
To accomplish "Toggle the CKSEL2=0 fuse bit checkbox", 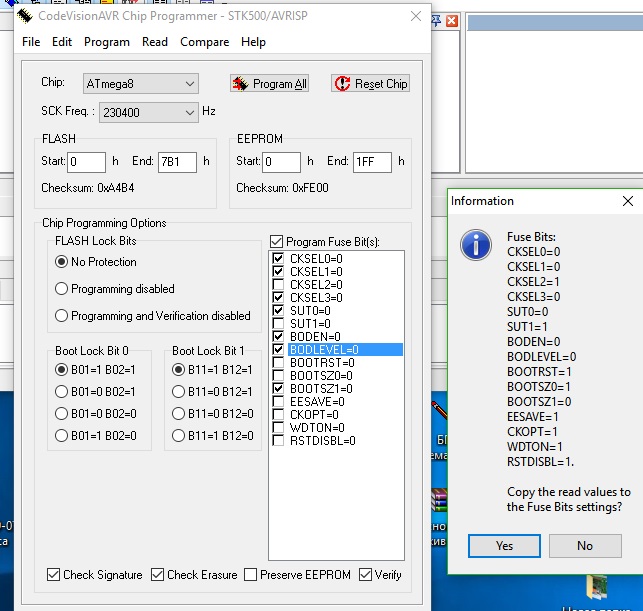I will (278, 285).
